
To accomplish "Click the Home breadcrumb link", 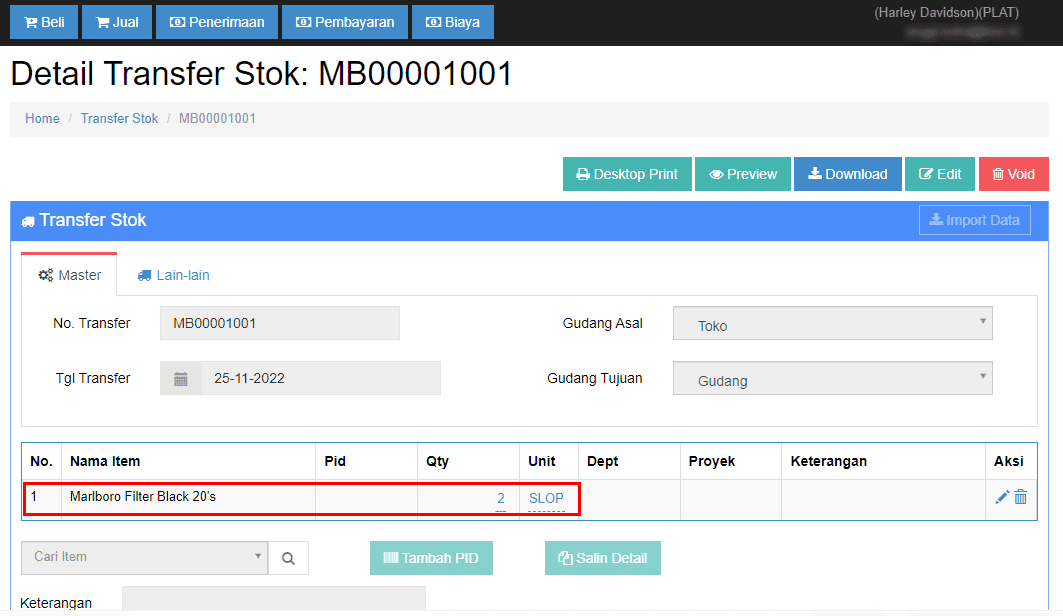I will (x=42, y=118).
